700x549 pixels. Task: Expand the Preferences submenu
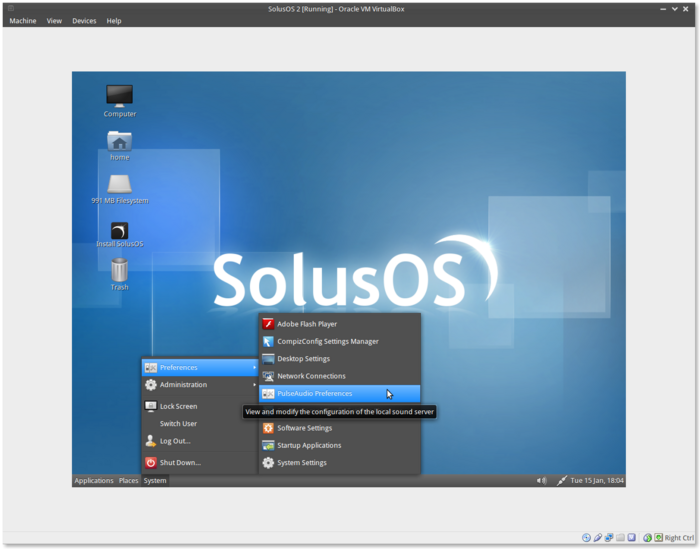[x=198, y=368]
